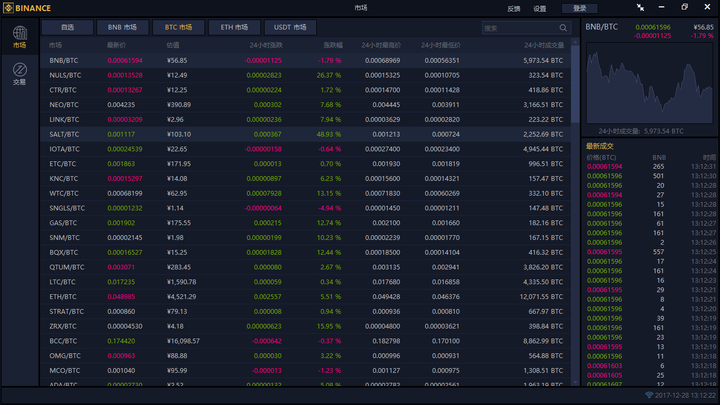Click the shrink window arrows icon
720x405 pixels.
coord(640,7)
